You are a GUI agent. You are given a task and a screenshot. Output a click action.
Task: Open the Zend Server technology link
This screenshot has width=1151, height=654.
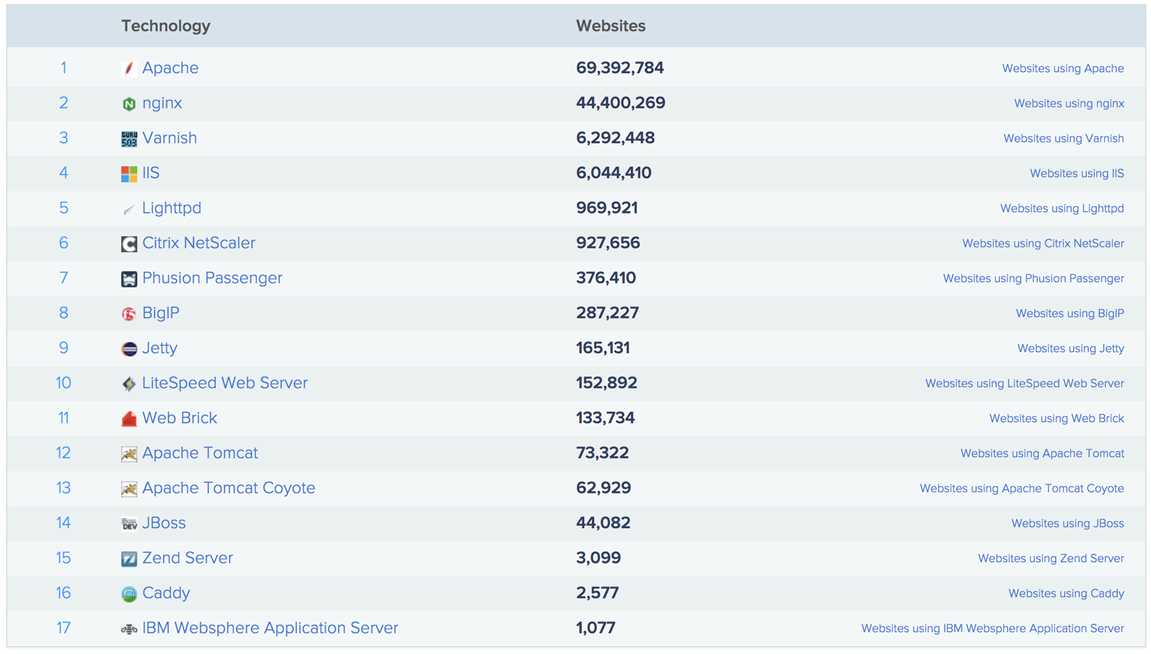(187, 558)
